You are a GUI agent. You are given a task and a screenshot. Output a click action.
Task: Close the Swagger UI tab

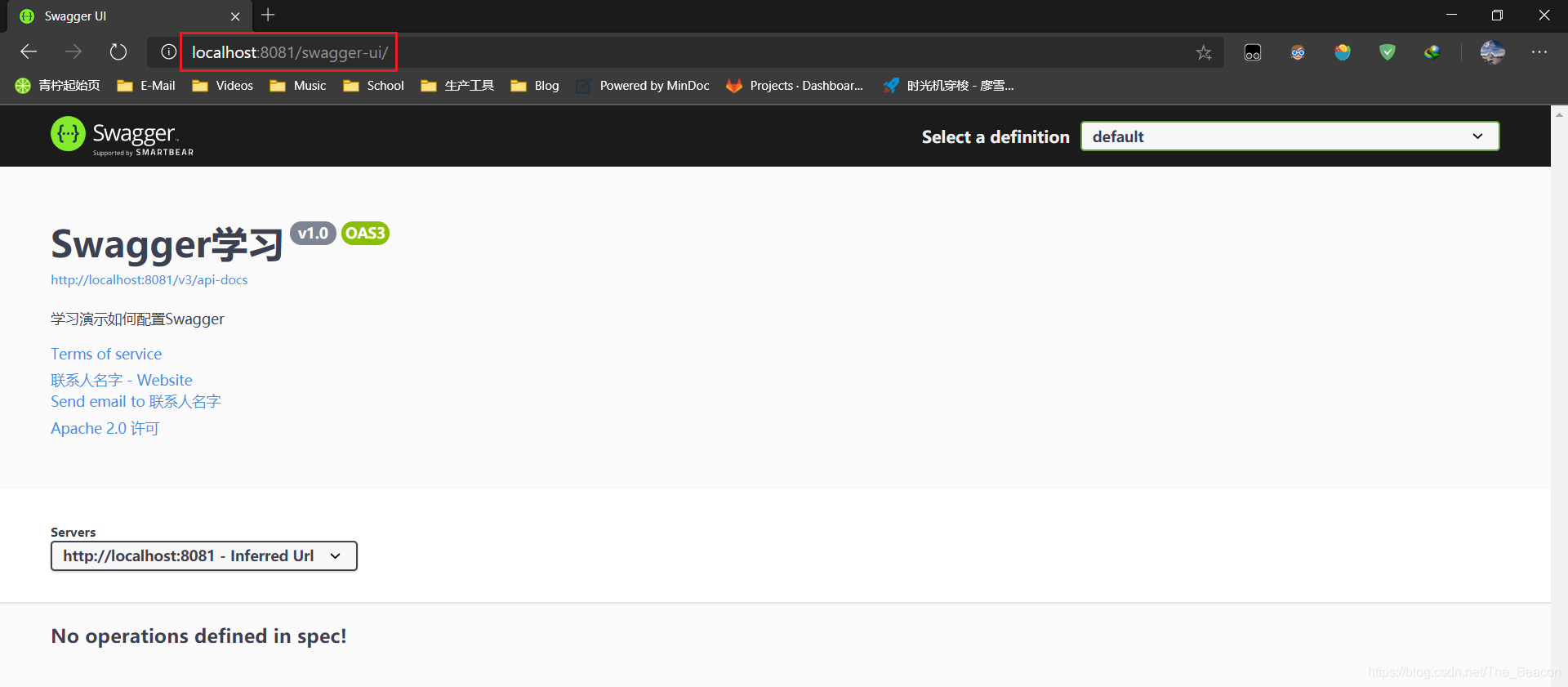tap(235, 16)
